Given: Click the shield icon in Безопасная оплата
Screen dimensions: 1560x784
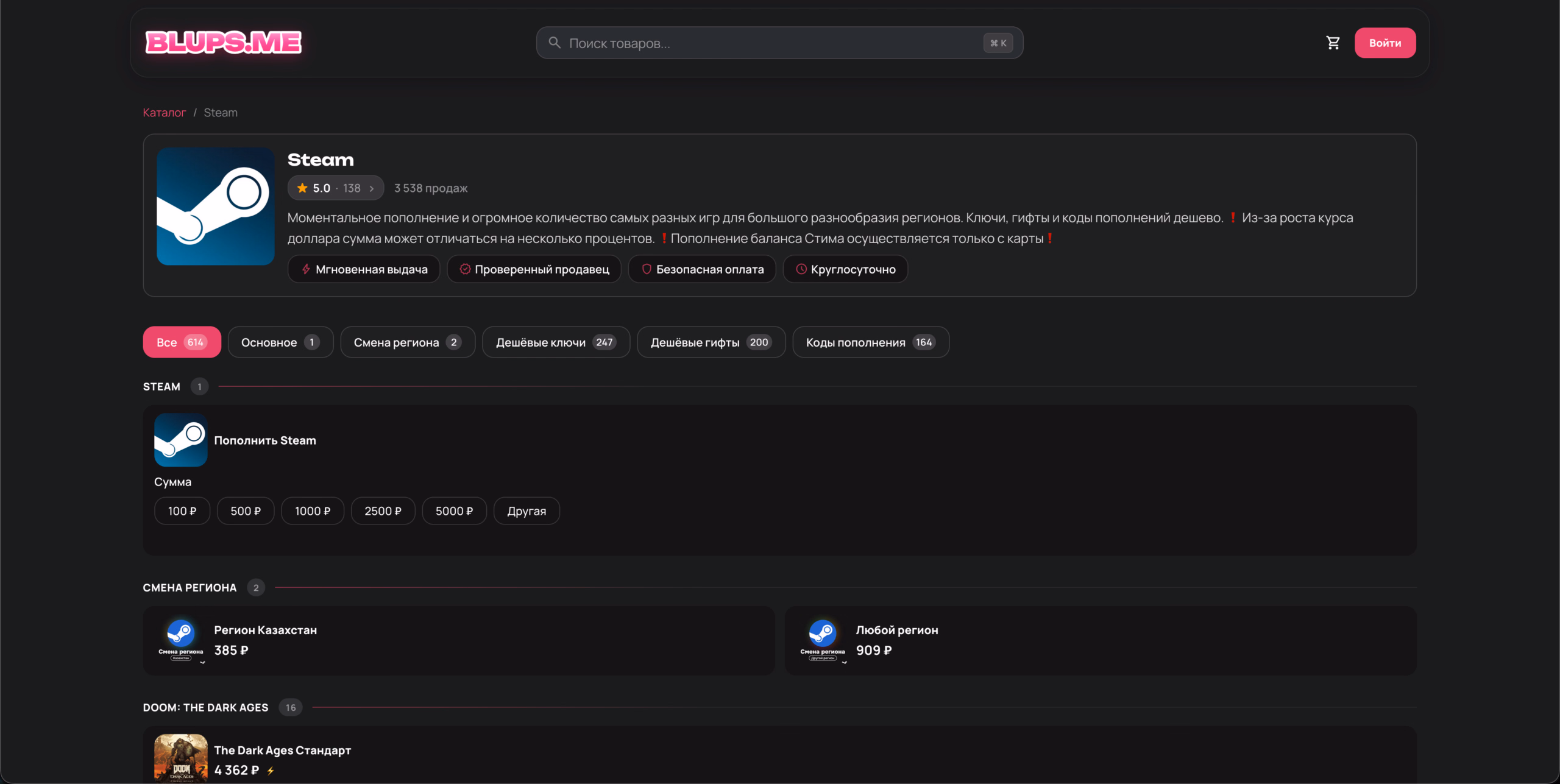Looking at the screenshot, I should [647, 269].
